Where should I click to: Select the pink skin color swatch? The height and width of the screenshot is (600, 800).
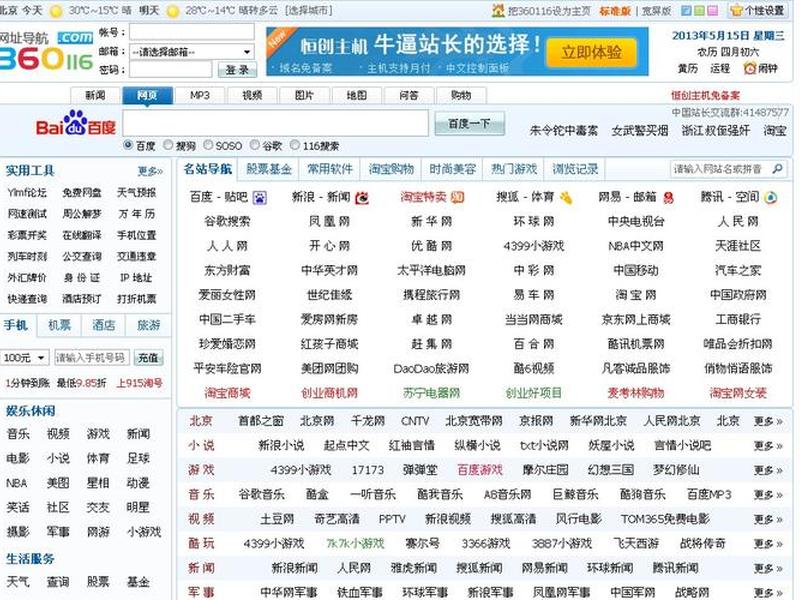(x=713, y=11)
